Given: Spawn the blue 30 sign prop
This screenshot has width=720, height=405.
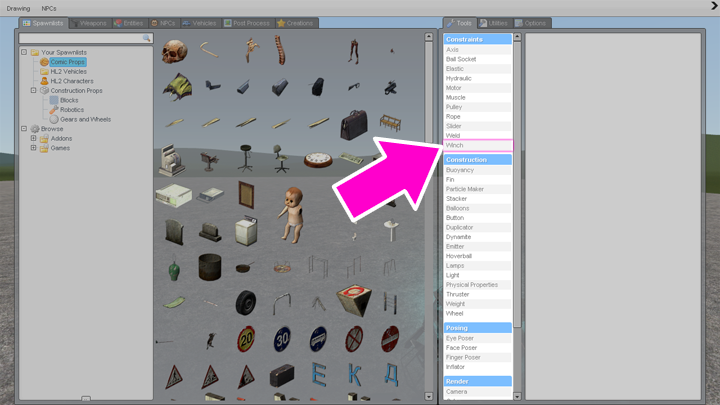Looking at the screenshot, I should coord(282,339).
